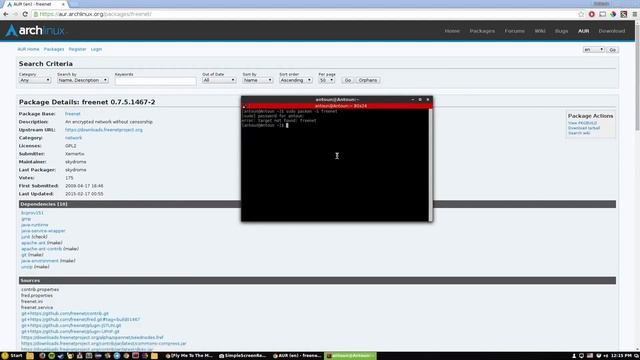Open the seednodes.fref source link

92,338
